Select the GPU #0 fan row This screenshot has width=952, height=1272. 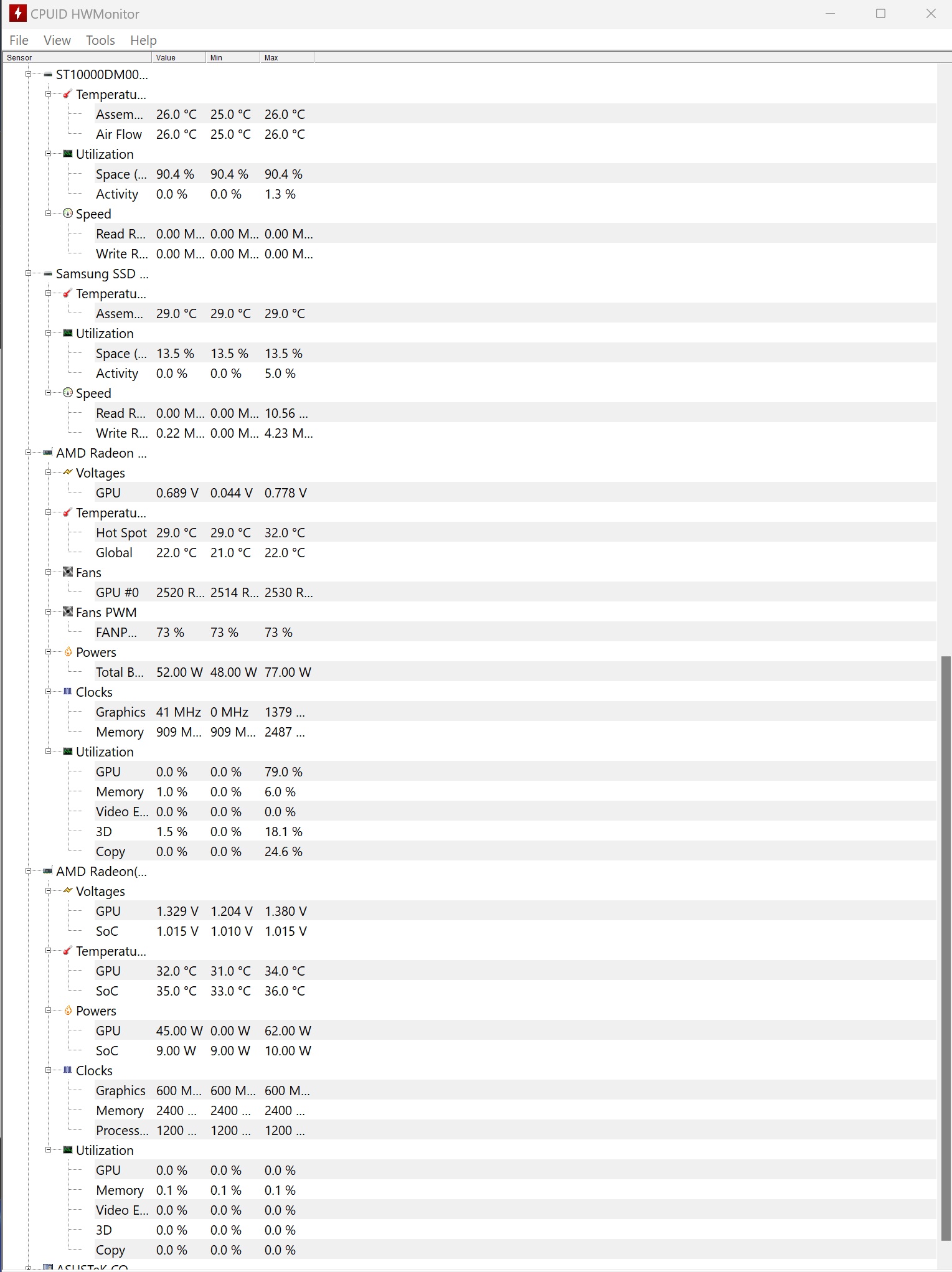[x=516, y=593]
